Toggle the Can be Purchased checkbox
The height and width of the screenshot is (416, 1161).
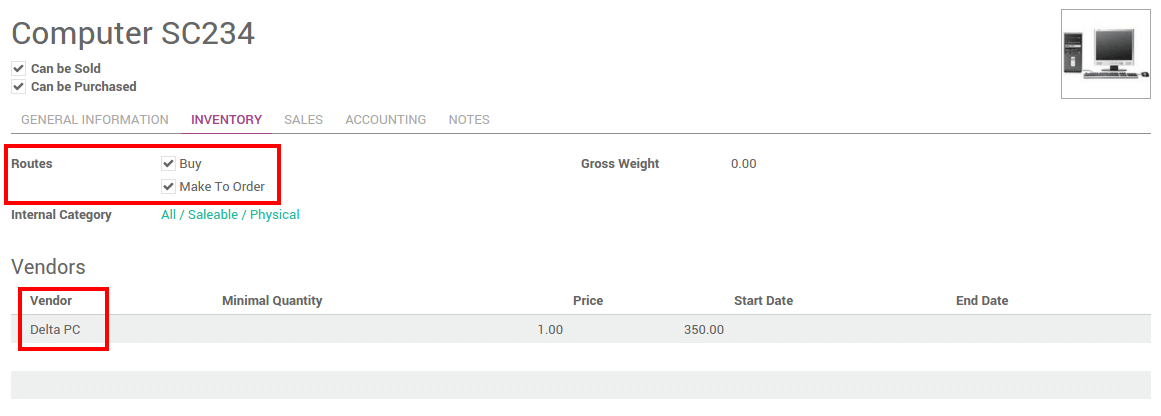[x=18, y=87]
